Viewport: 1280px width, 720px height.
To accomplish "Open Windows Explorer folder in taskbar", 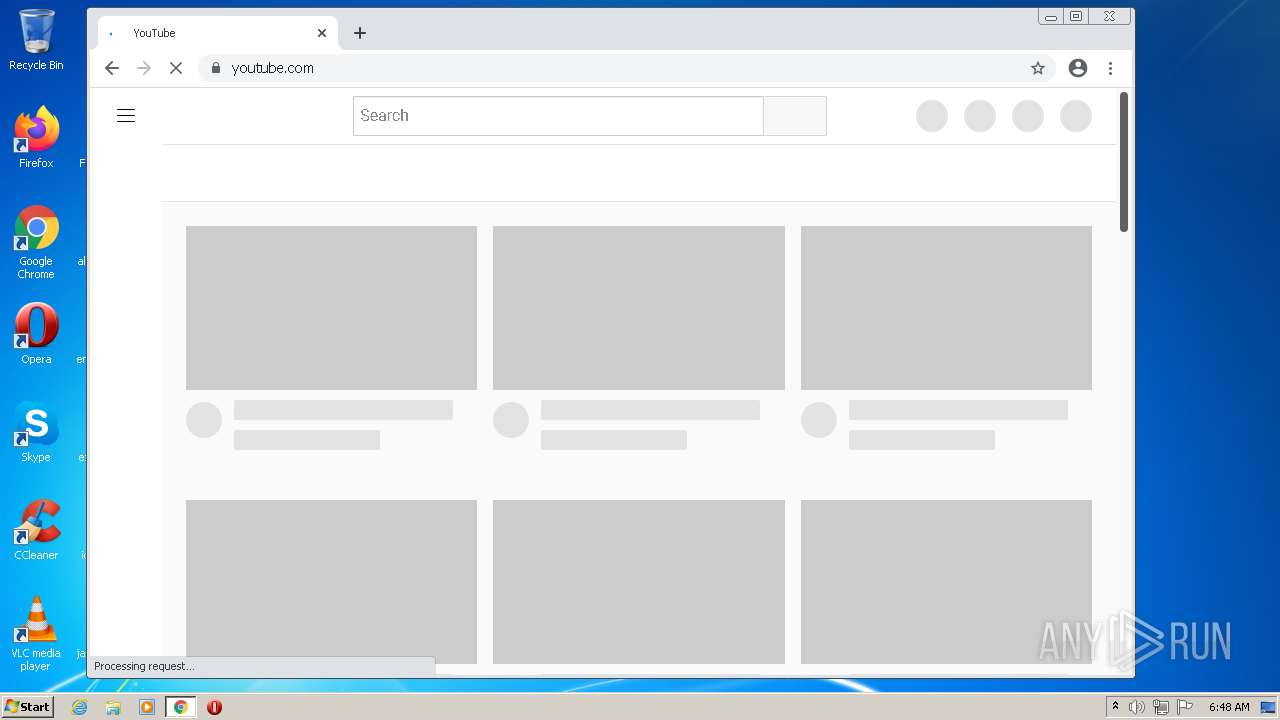I will (113, 707).
